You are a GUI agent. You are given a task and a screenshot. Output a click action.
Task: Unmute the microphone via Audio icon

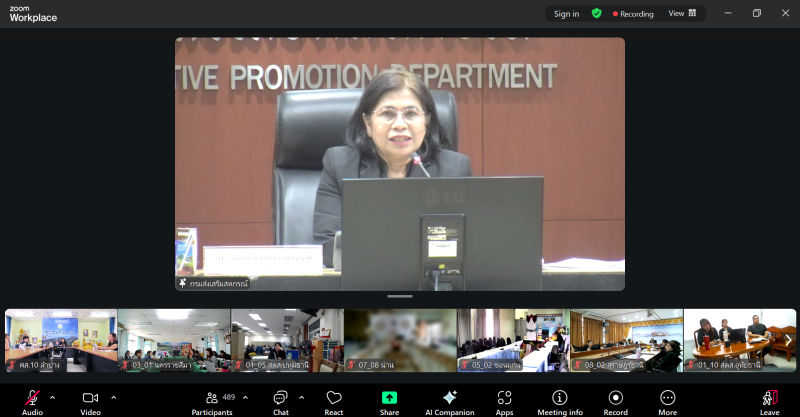tap(32, 398)
